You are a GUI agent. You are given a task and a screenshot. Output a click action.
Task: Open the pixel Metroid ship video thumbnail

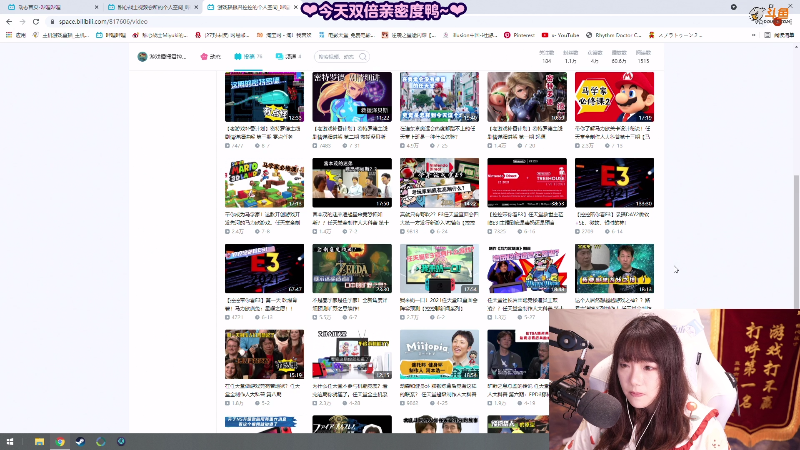click(x=264, y=97)
